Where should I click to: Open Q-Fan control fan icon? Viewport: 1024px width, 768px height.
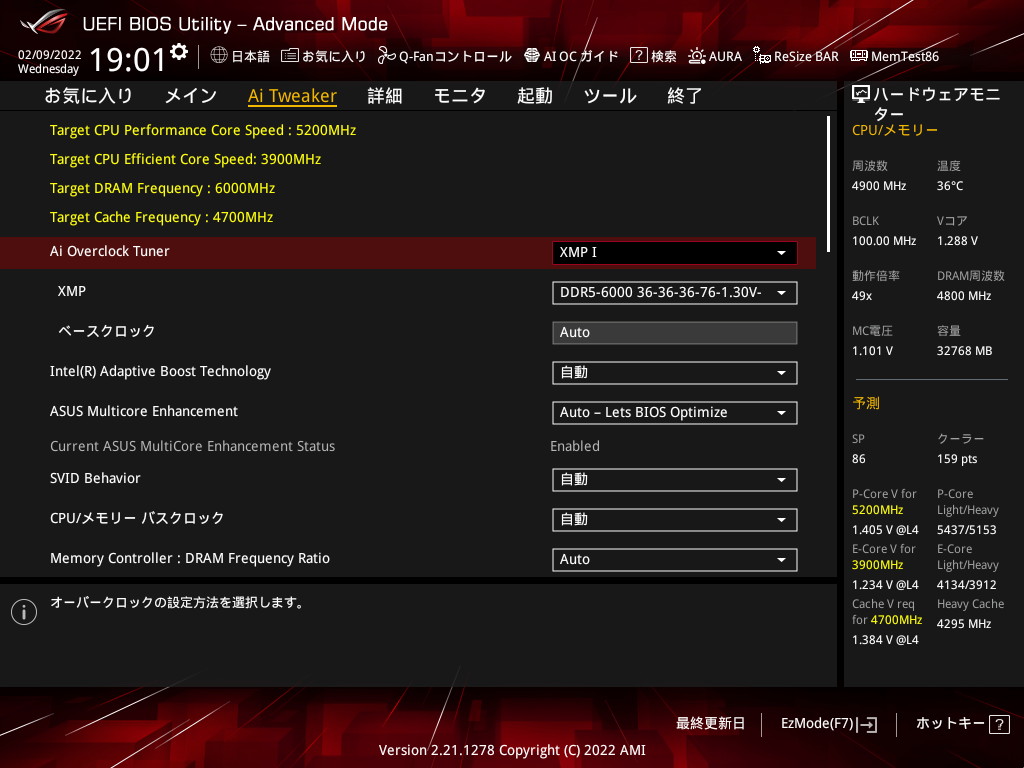(x=386, y=56)
